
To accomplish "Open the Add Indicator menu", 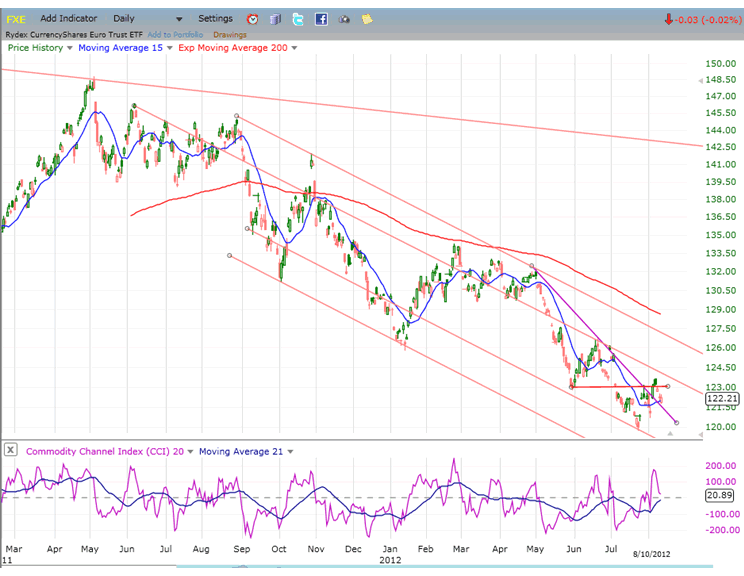I will [x=69, y=19].
